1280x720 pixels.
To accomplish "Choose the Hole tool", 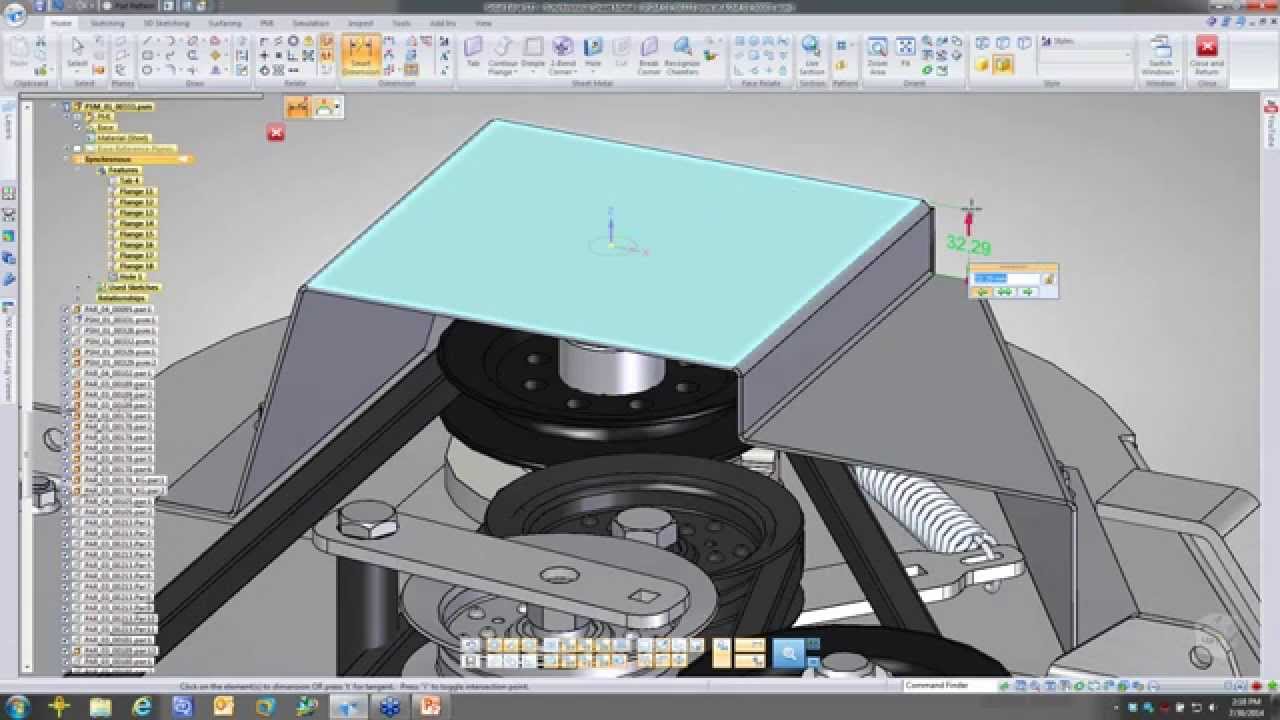I will coord(593,55).
